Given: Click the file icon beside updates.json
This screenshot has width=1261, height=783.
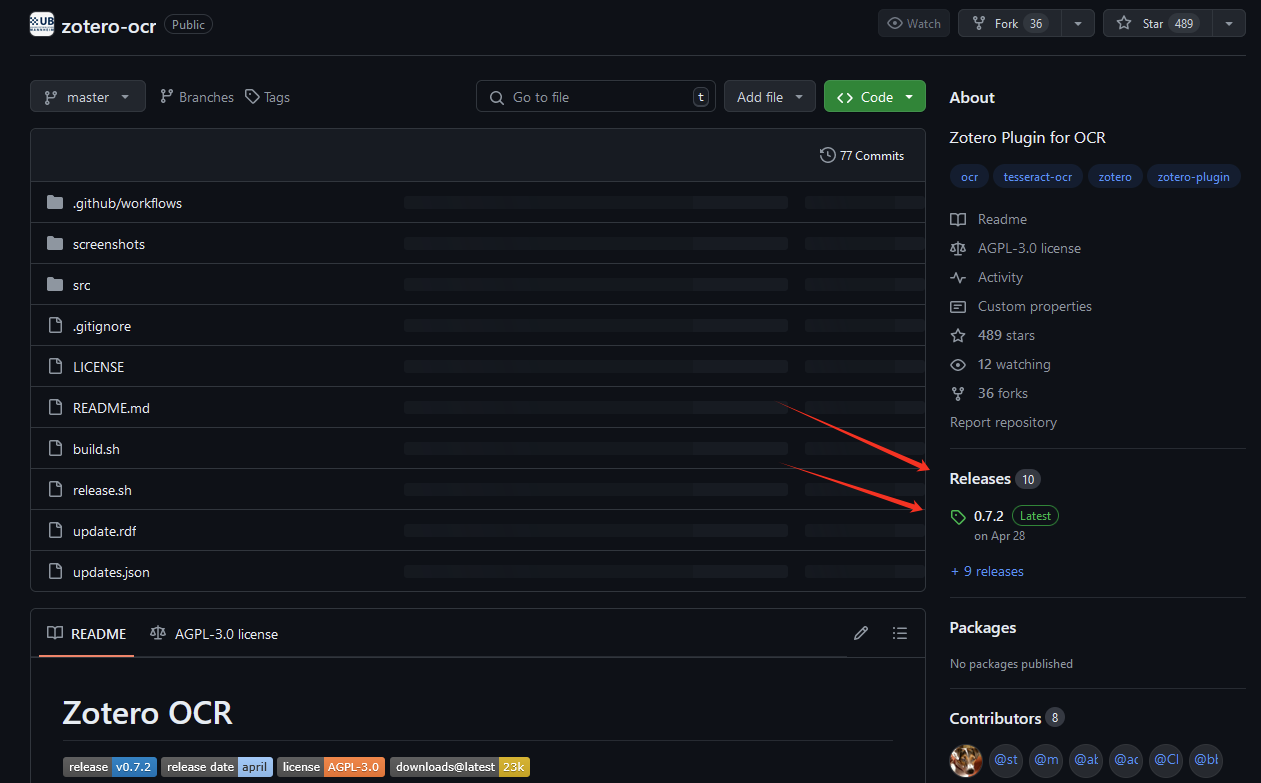Looking at the screenshot, I should point(55,572).
